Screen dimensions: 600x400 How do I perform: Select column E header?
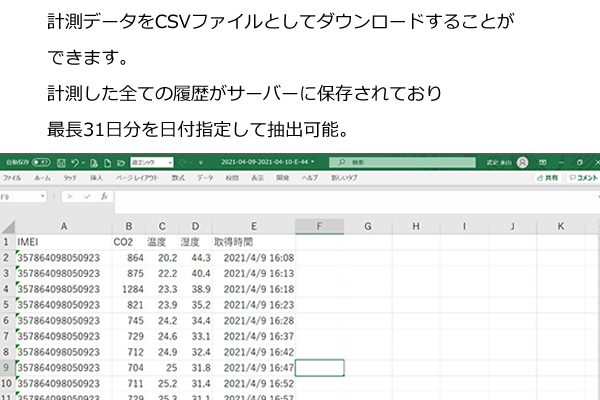click(254, 227)
